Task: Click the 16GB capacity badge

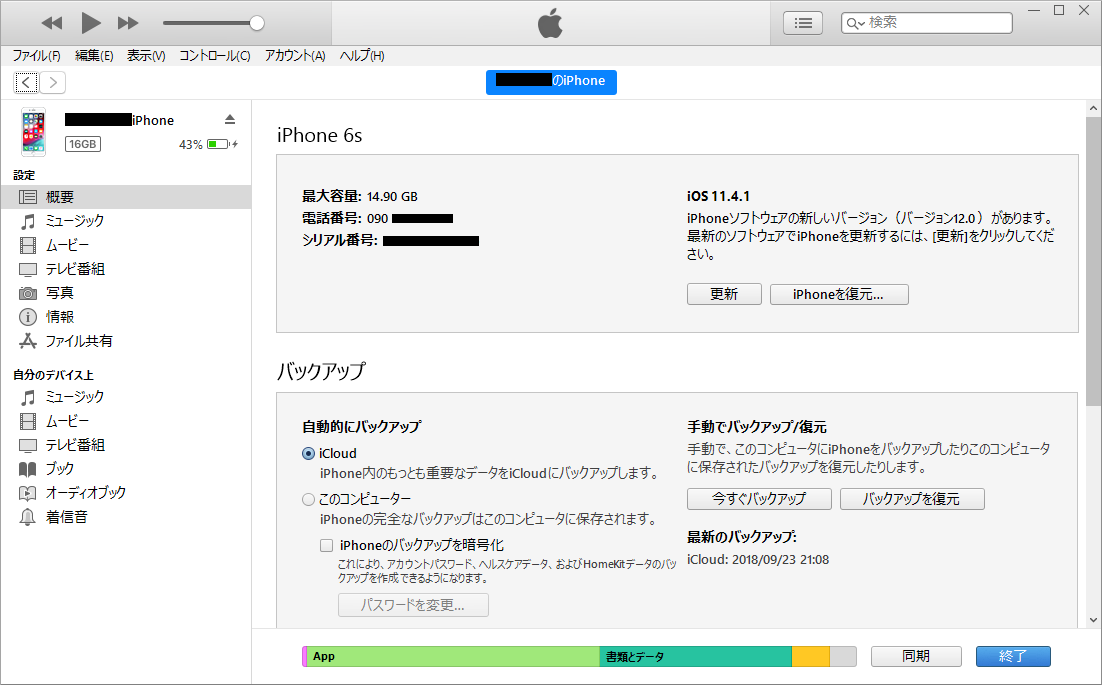Action: click(83, 144)
